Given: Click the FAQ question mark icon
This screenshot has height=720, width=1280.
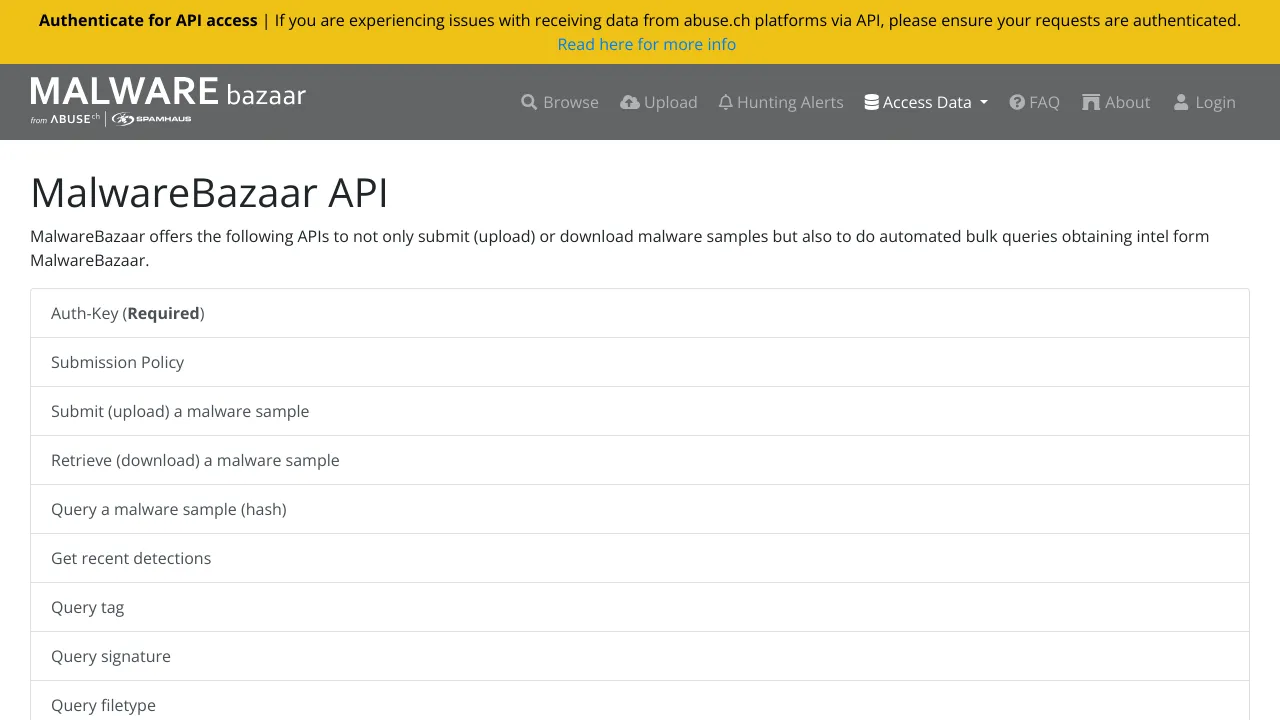Looking at the screenshot, I should 1017,102.
